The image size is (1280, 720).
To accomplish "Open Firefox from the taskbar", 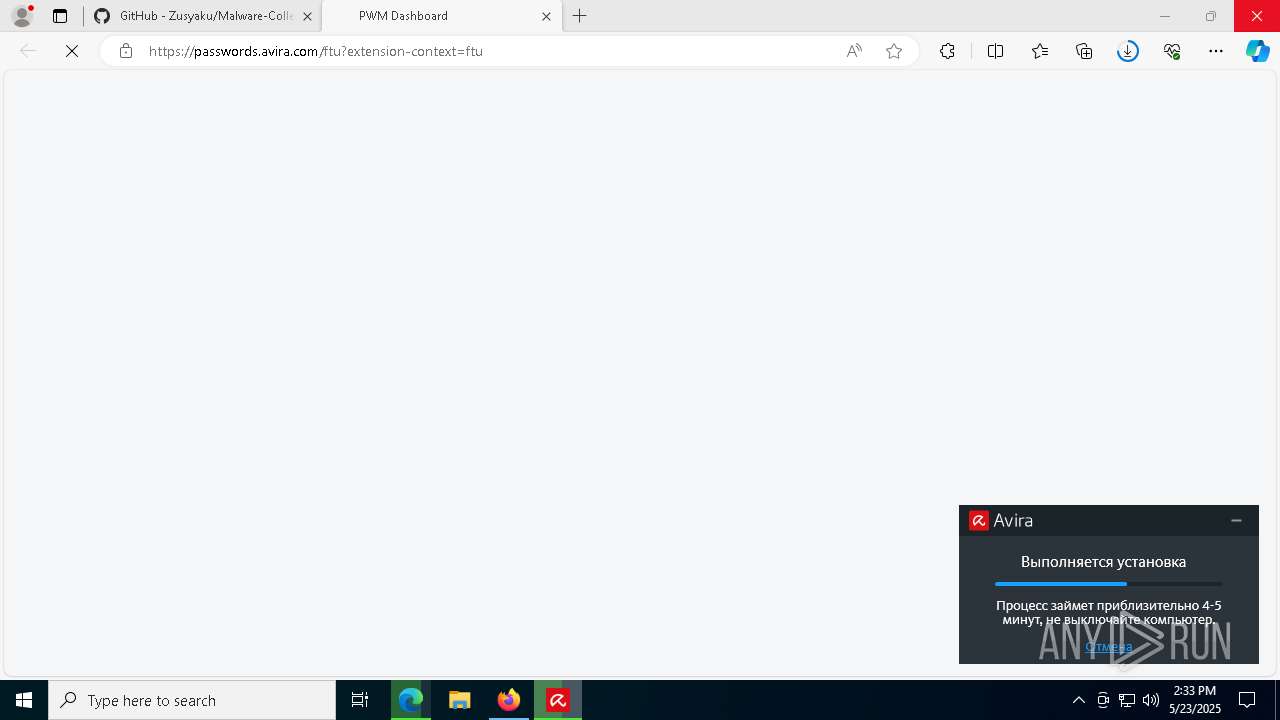I will (509, 700).
